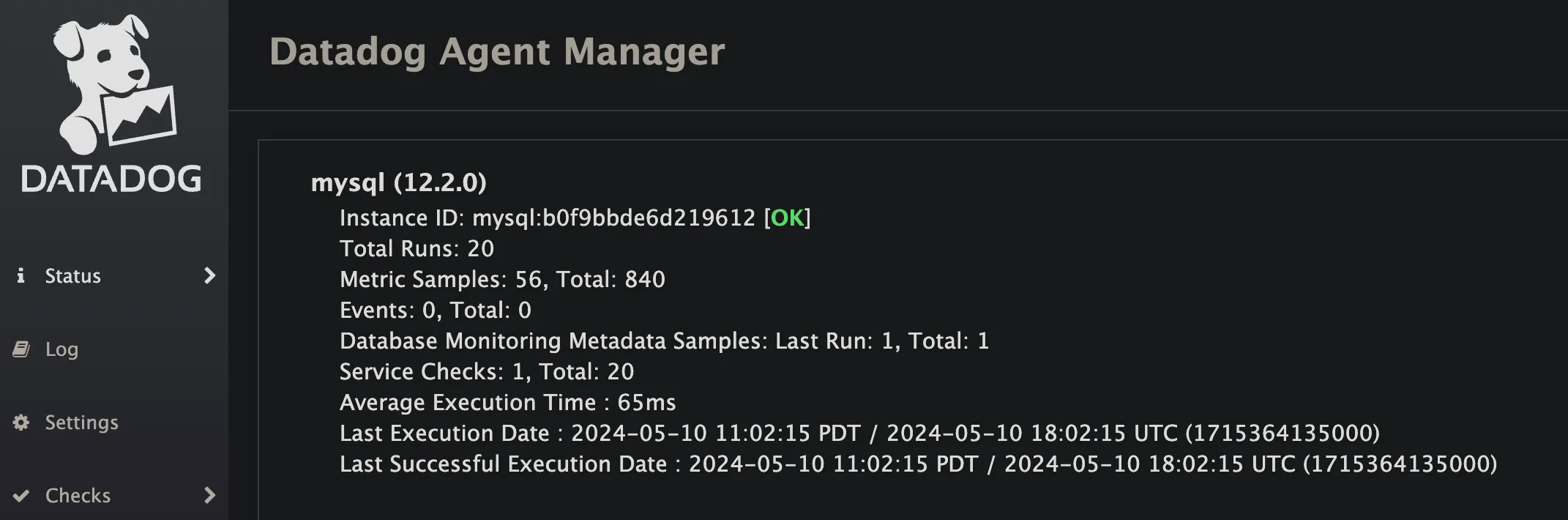Click the Settings gear icon
Viewport: 1568px width, 520px height.
tap(21, 423)
